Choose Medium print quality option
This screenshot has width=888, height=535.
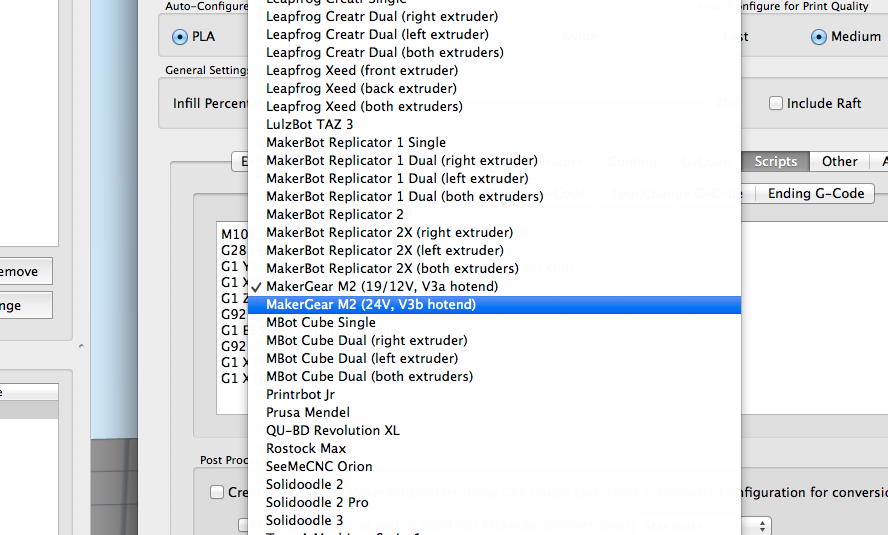coord(819,37)
